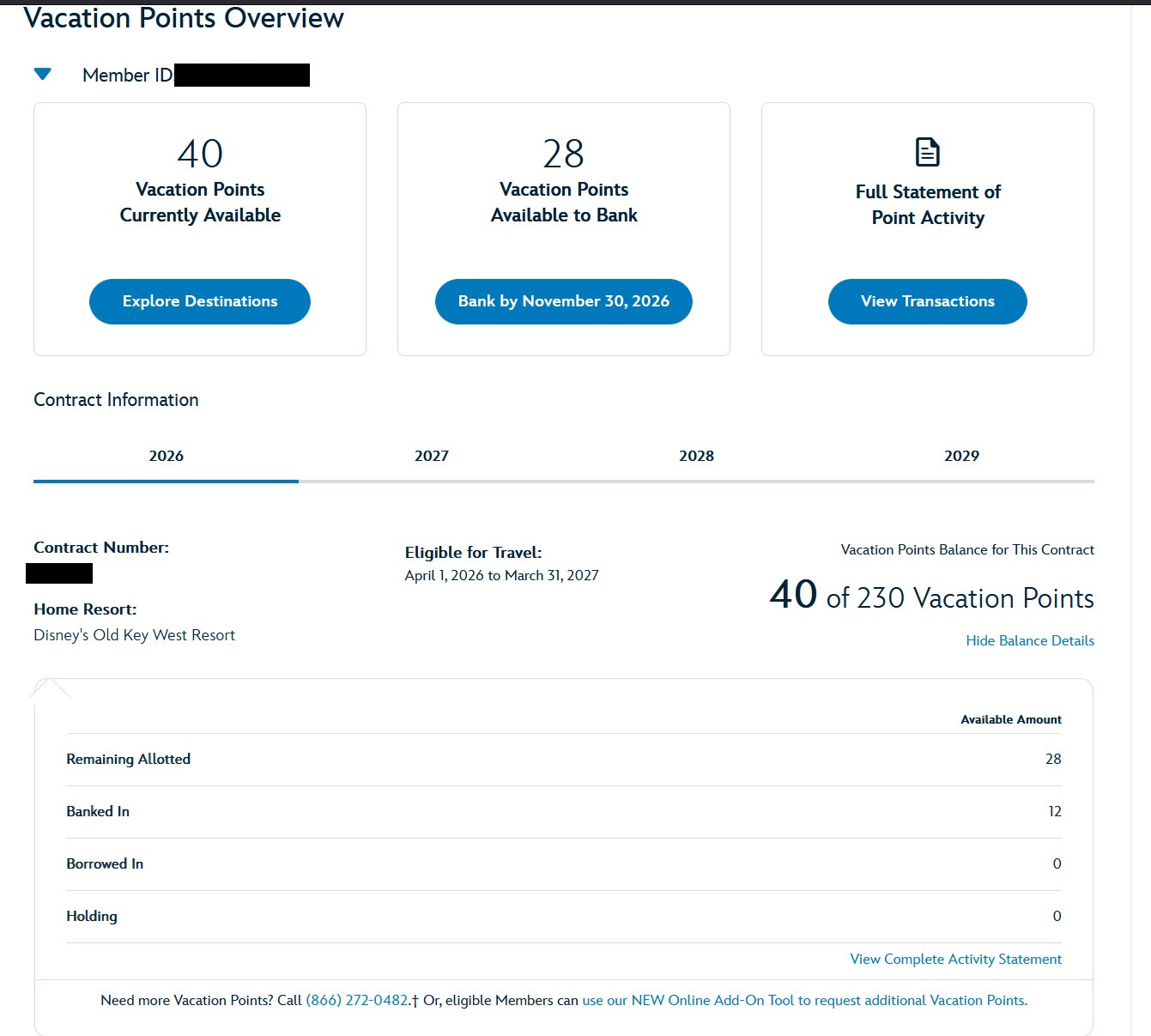Switch to the 2027 tab
Viewport: 1151px width, 1036px height.
pos(432,456)
